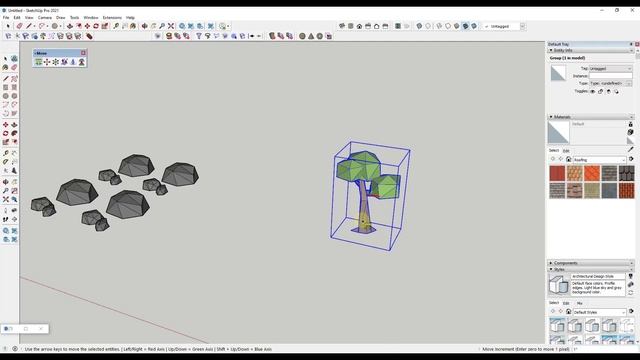Select Move tool in left tool palette
This screenshot has height=360, width=640.
pos(6,125)
